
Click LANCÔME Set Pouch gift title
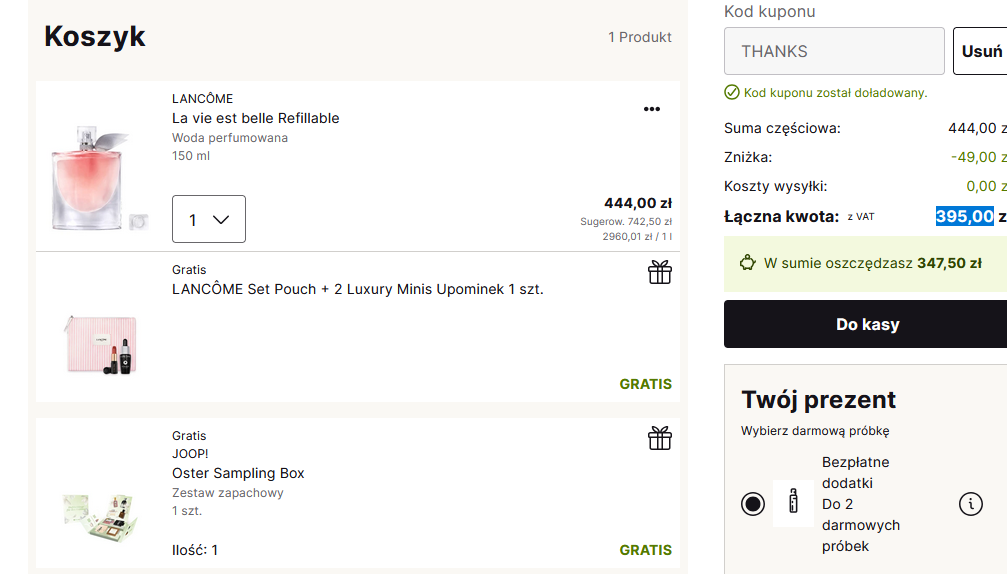coord(357,289)
